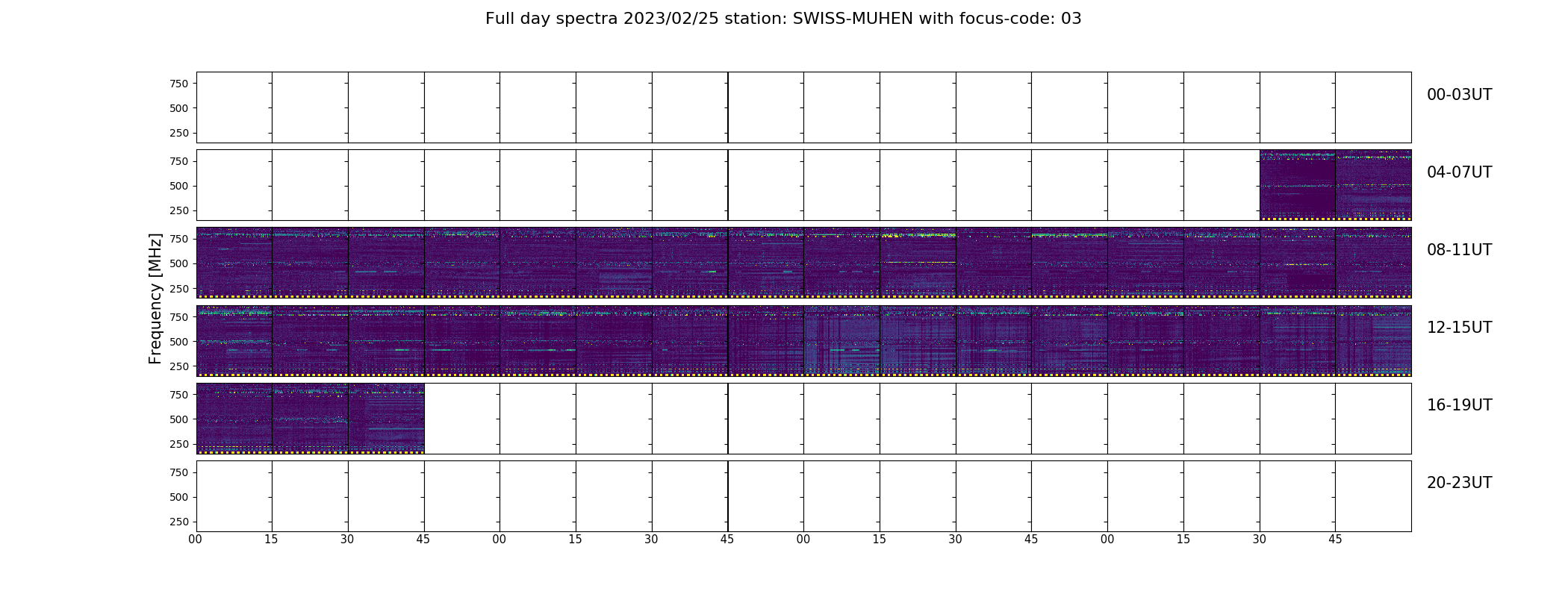
Task: Click the 500 tick in the 12-15UT row
Action: click(x=179, y=342)
